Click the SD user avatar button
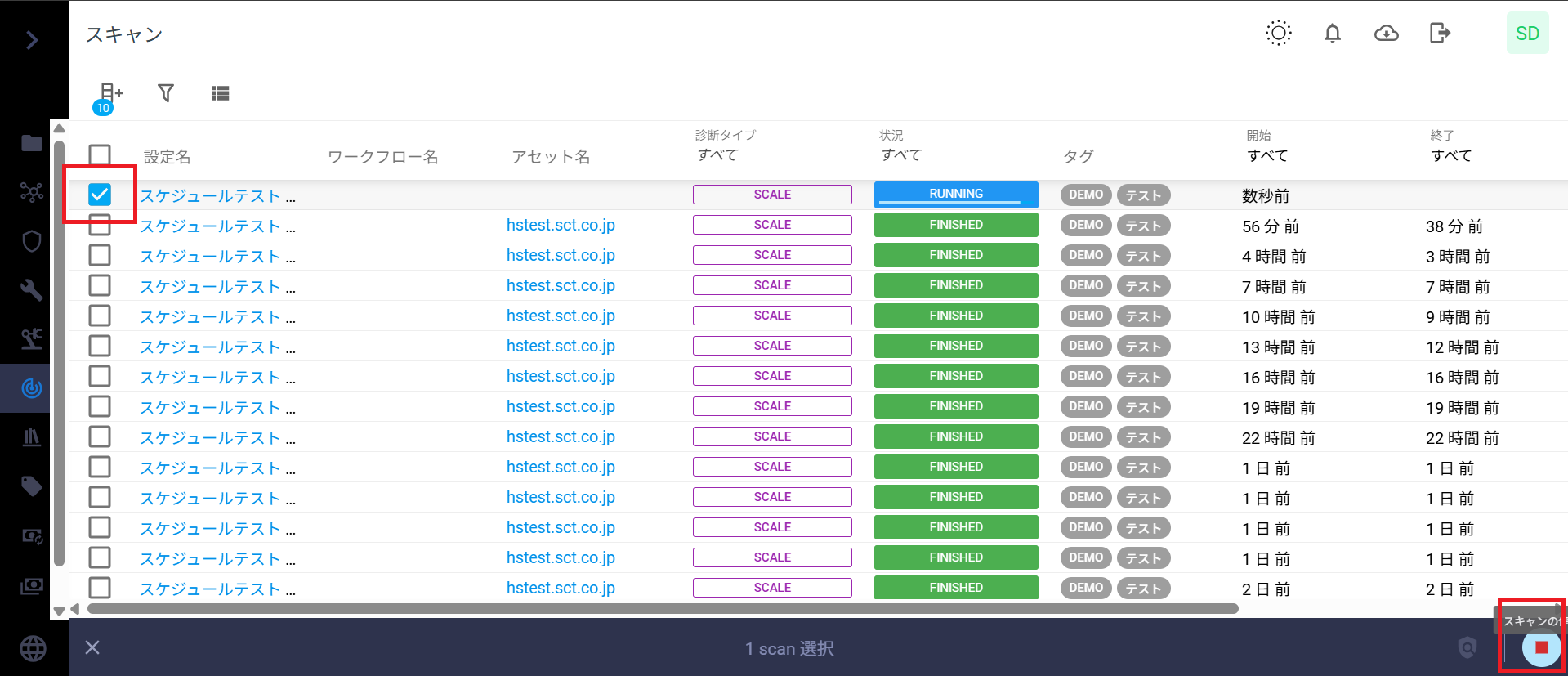1568x676 pixels. coord(1526,34)
